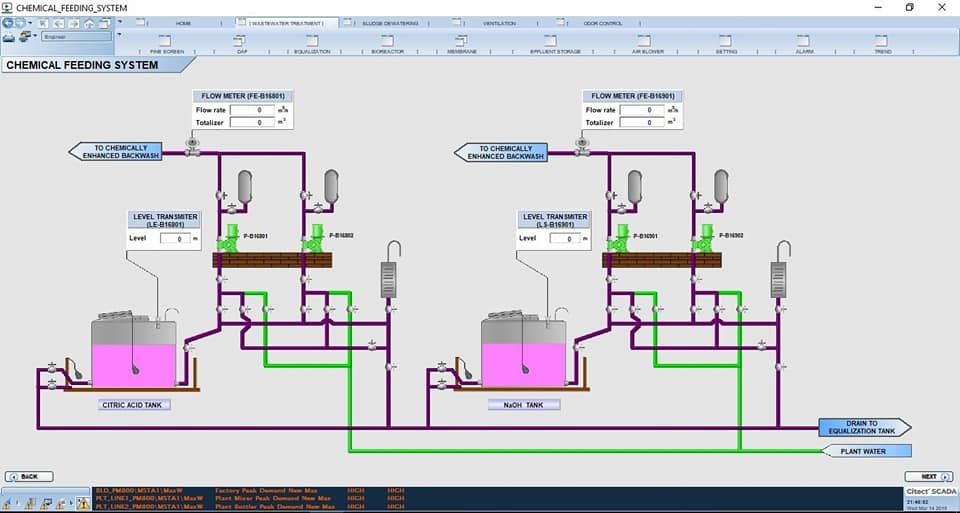Screen dimensions: 960x513
Task: Click the PLANT WATER arrow label
Action: point(866,451)
